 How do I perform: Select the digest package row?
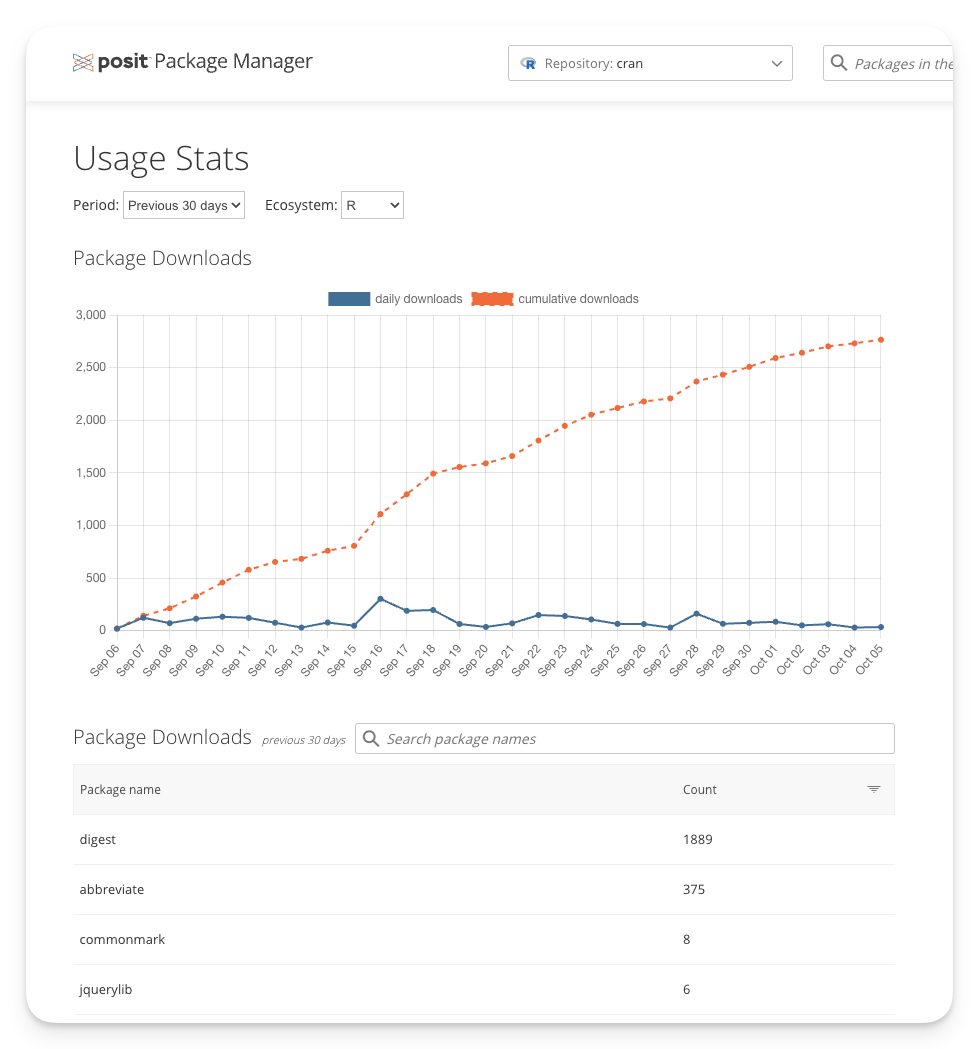pyautogui.click(x=98, y=839)
